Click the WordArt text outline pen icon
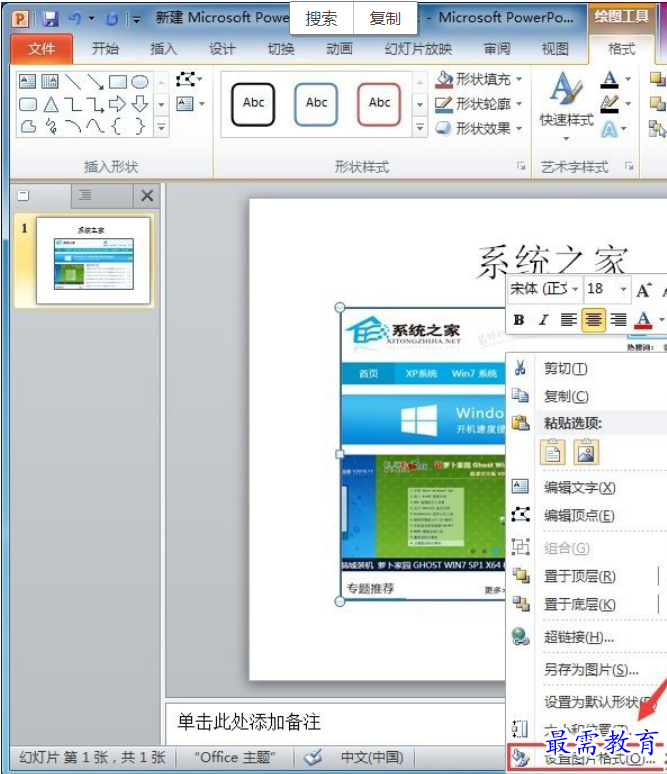 tap(610, 104)
